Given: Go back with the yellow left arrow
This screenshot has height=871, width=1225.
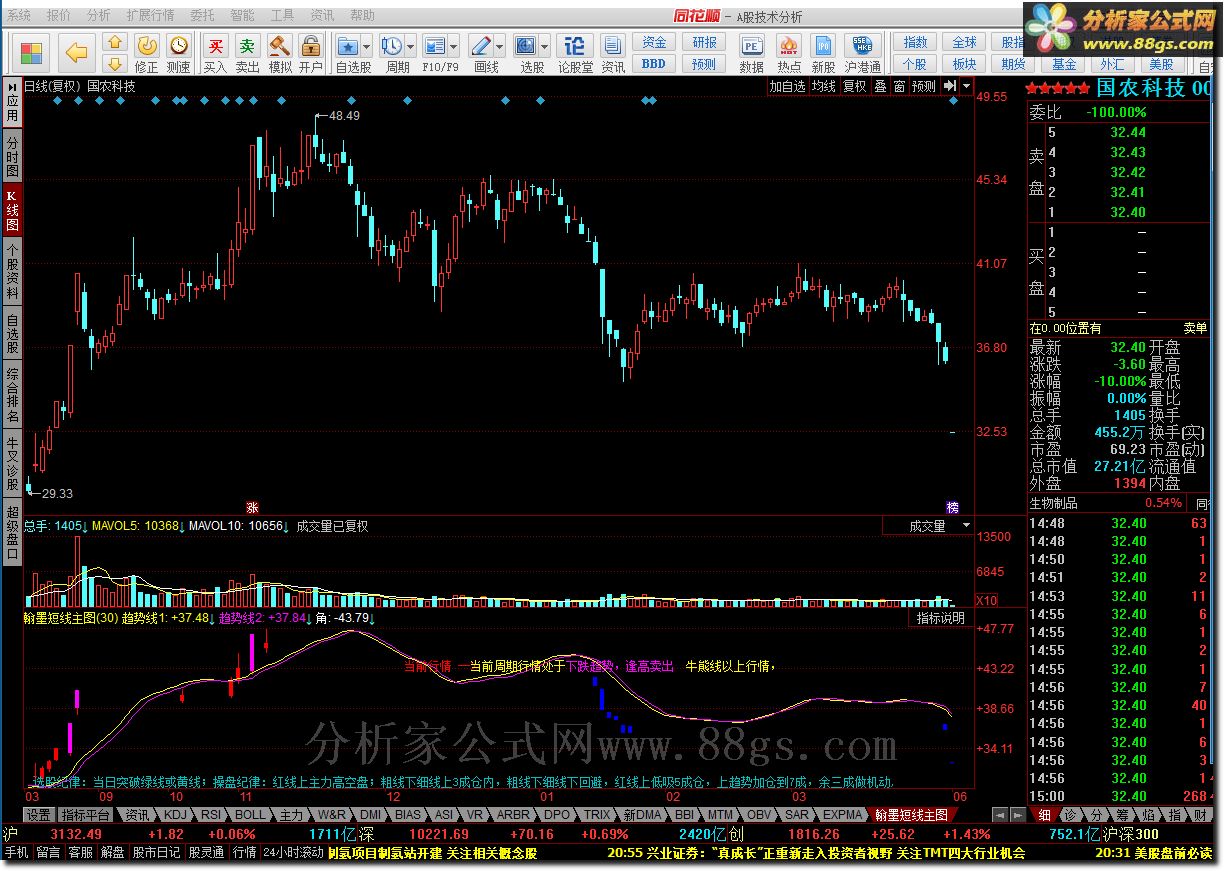Looking at the screenshot, I should click(x=77, y=52).
